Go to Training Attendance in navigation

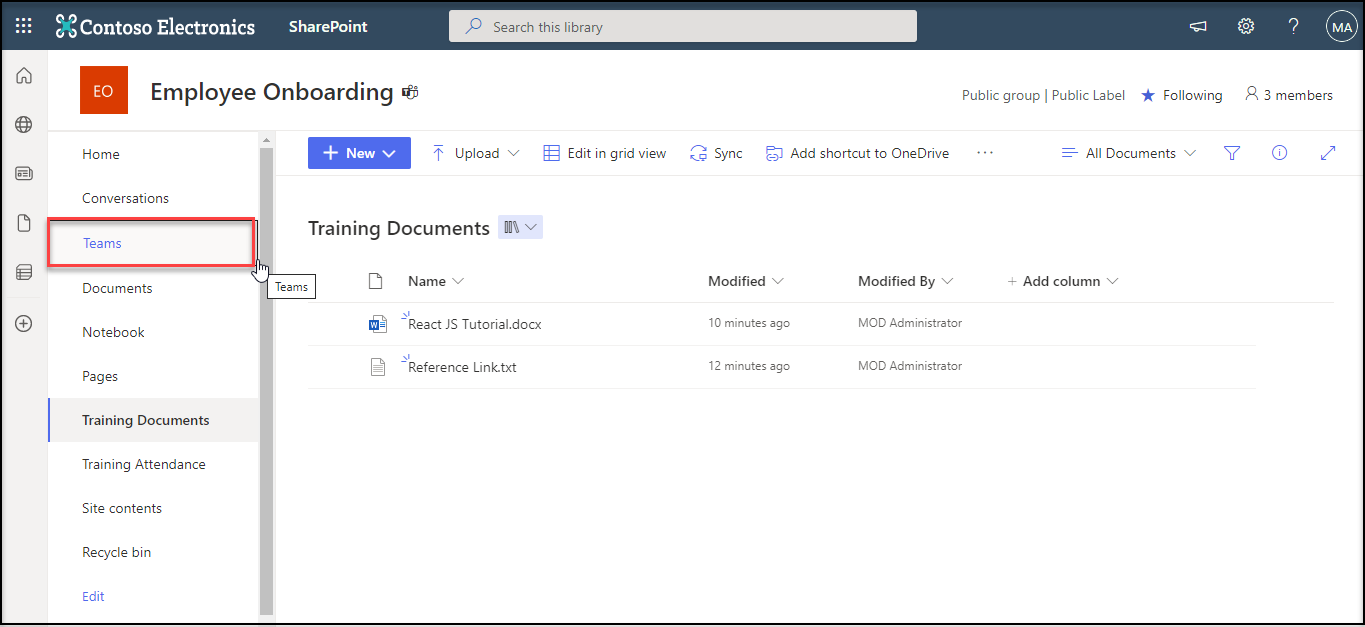(x=144, y=464)
